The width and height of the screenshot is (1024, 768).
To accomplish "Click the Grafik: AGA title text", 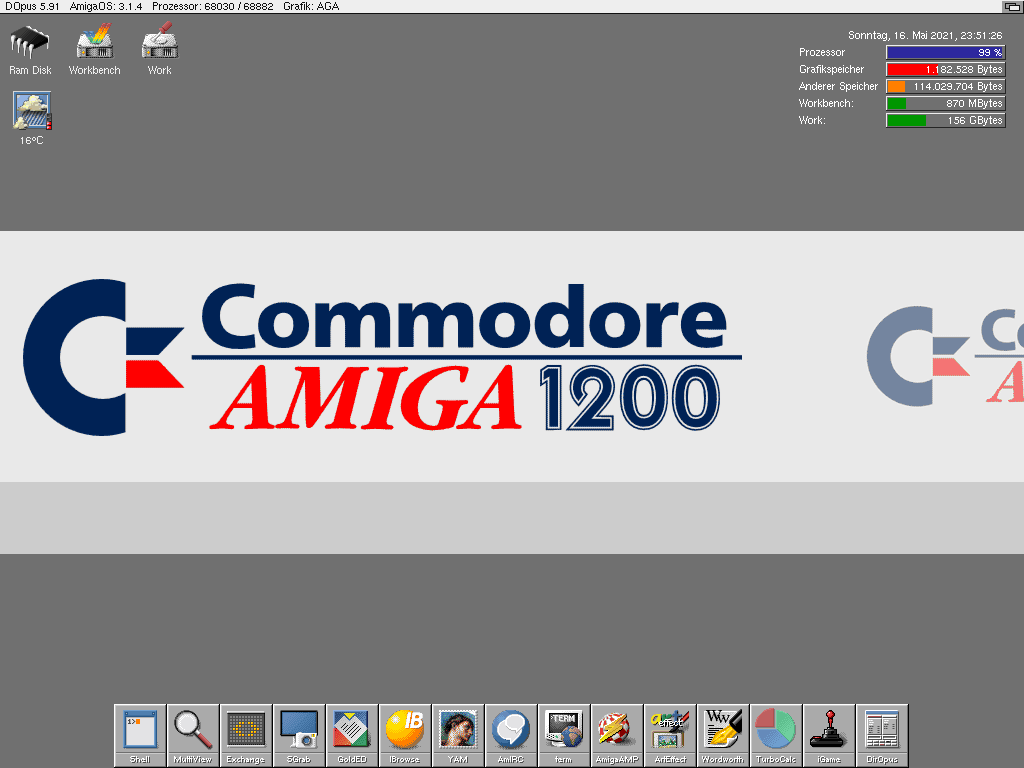I will click(x=311, y=7).
